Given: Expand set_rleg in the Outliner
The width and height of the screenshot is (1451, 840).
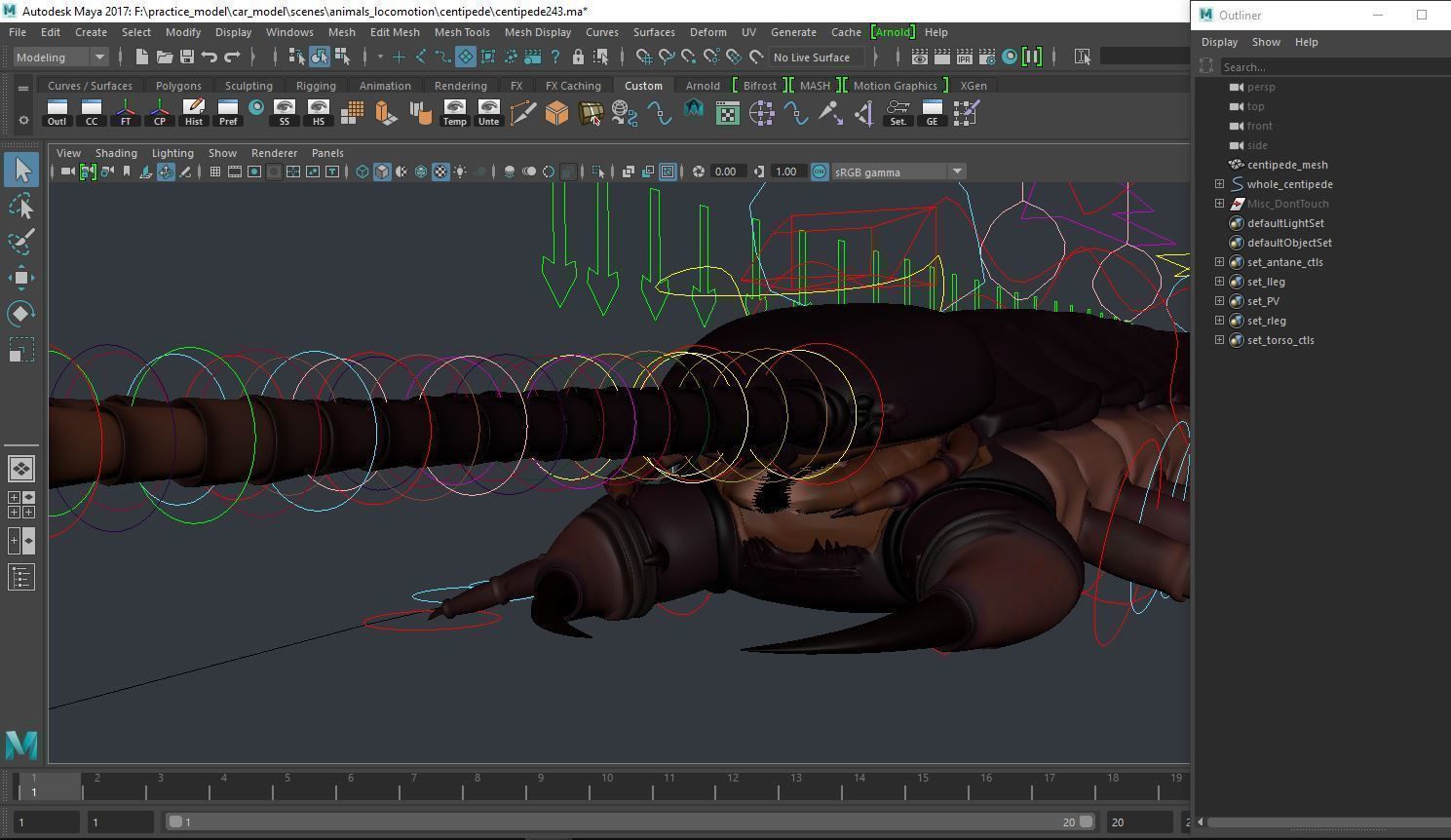Looking at the screenshot, I should 1219,321.
